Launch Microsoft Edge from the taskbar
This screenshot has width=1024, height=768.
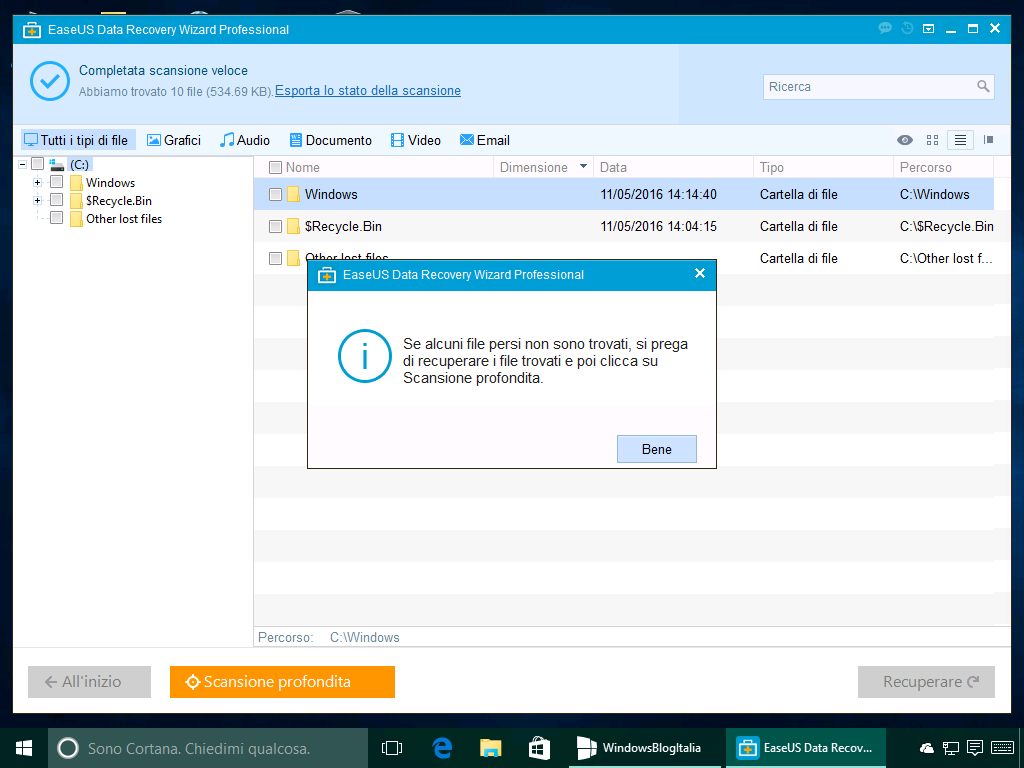click(x=442, y=748)
